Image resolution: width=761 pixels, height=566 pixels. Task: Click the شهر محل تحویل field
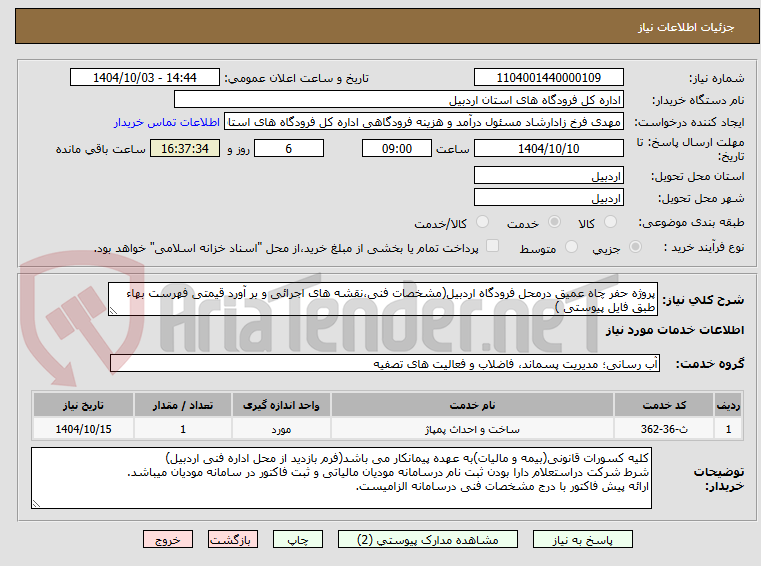(x=548, y=198)
